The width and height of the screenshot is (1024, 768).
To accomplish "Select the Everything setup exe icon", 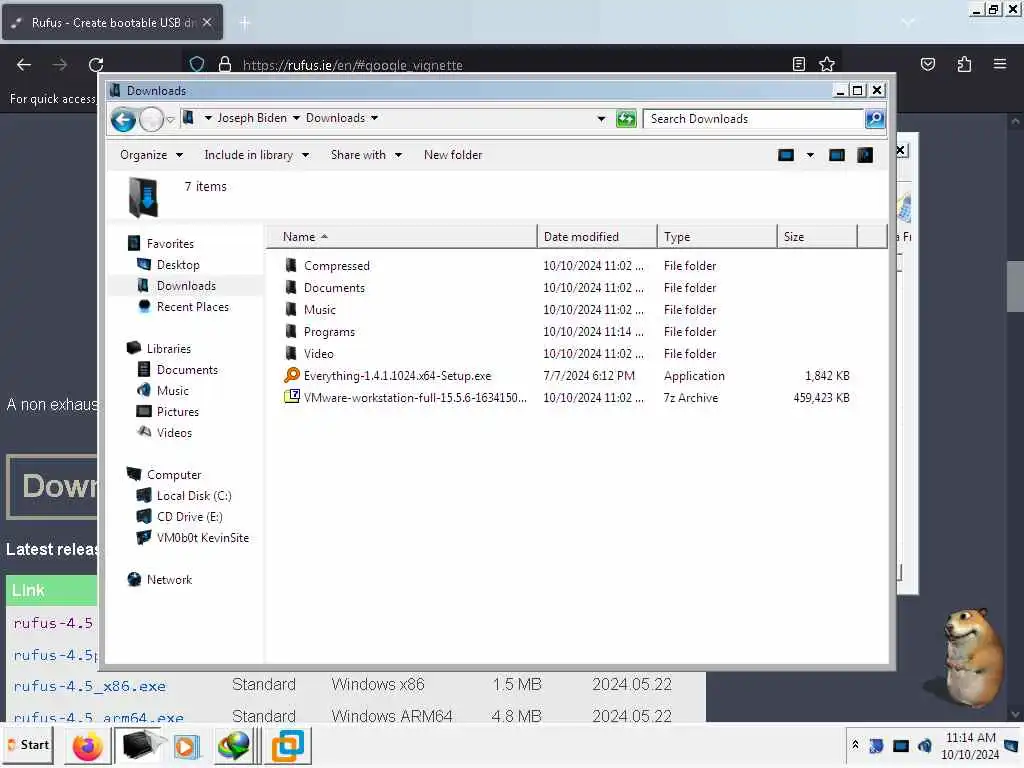I will pos(291,376).
